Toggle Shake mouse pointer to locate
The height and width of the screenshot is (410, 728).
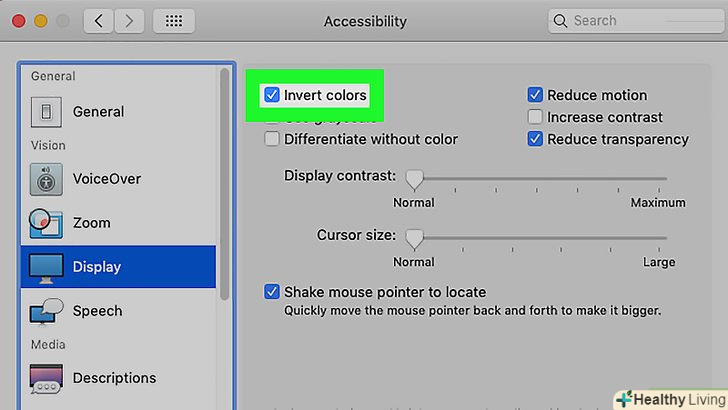click(272, 292)
